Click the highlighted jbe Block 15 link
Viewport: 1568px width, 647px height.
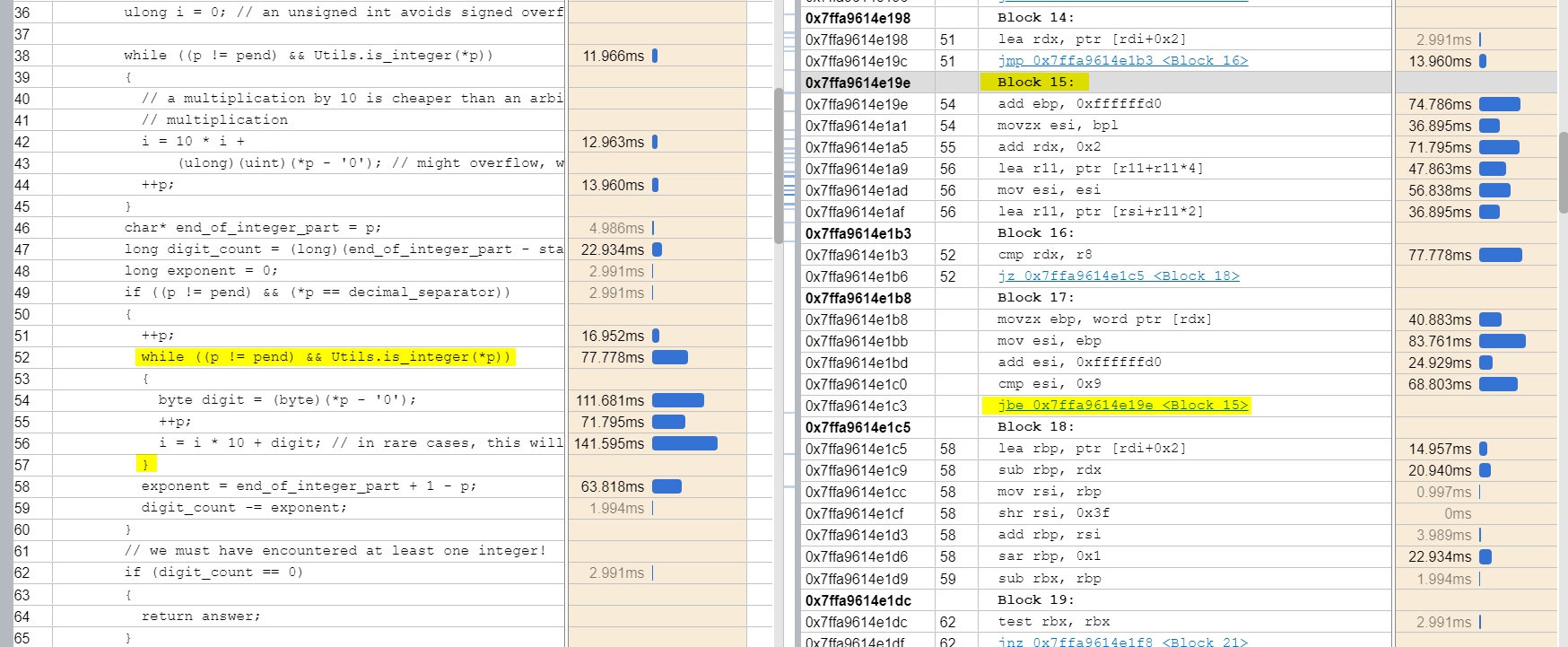pos(1122,406)
